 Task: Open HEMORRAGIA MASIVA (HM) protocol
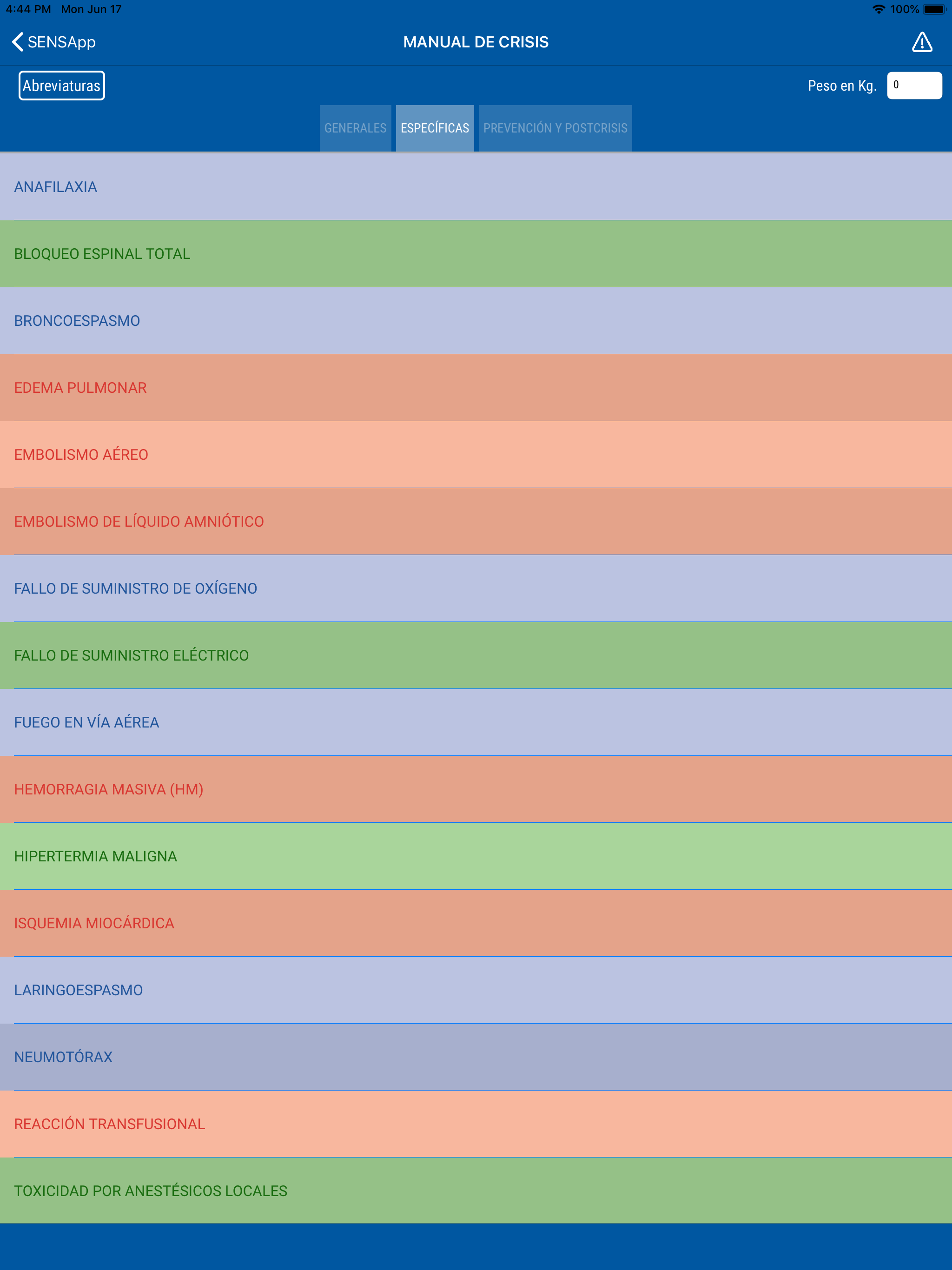coord(476,789)
